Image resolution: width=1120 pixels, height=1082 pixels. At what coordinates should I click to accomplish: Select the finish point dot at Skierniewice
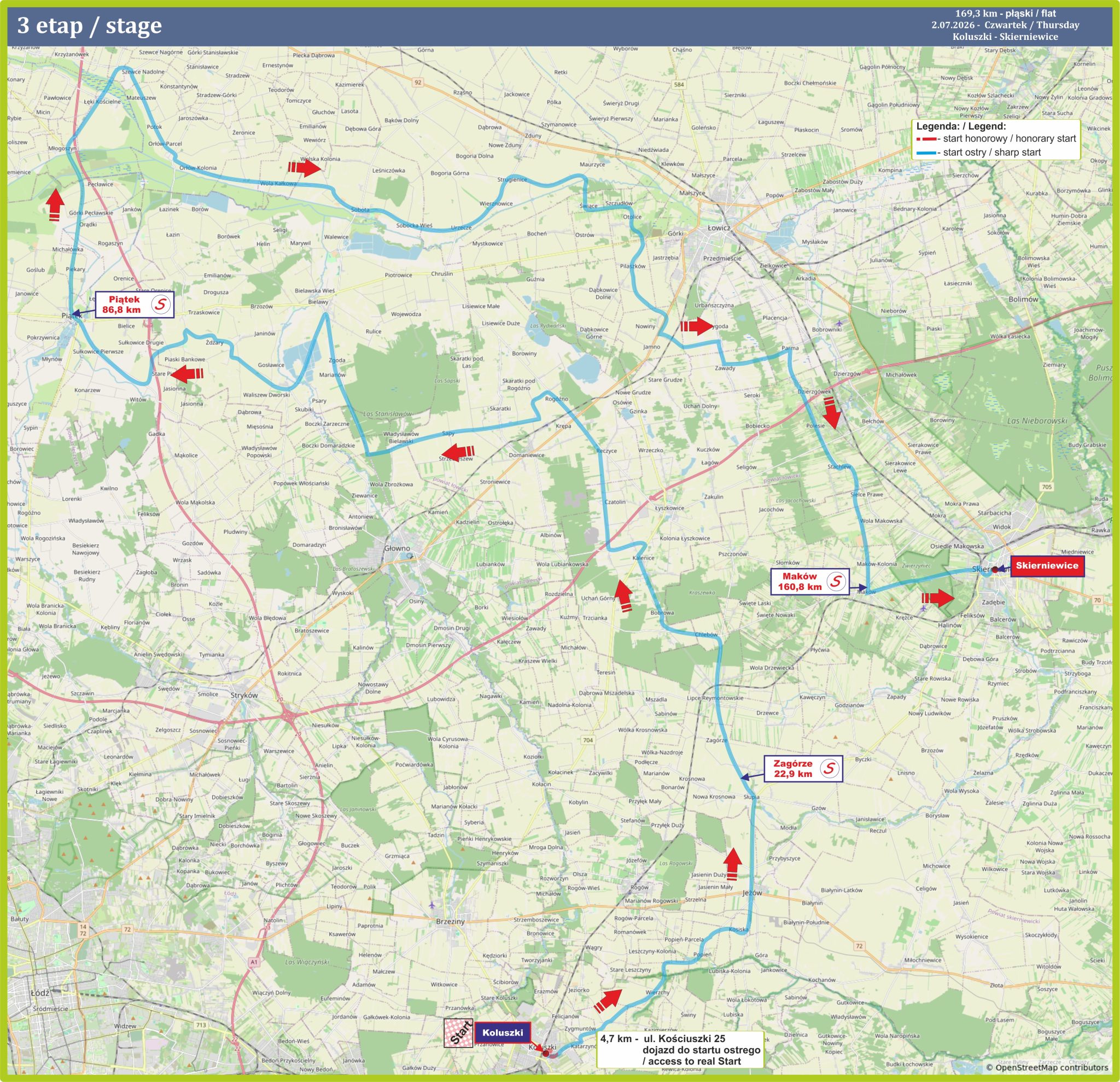coord(995,570)
